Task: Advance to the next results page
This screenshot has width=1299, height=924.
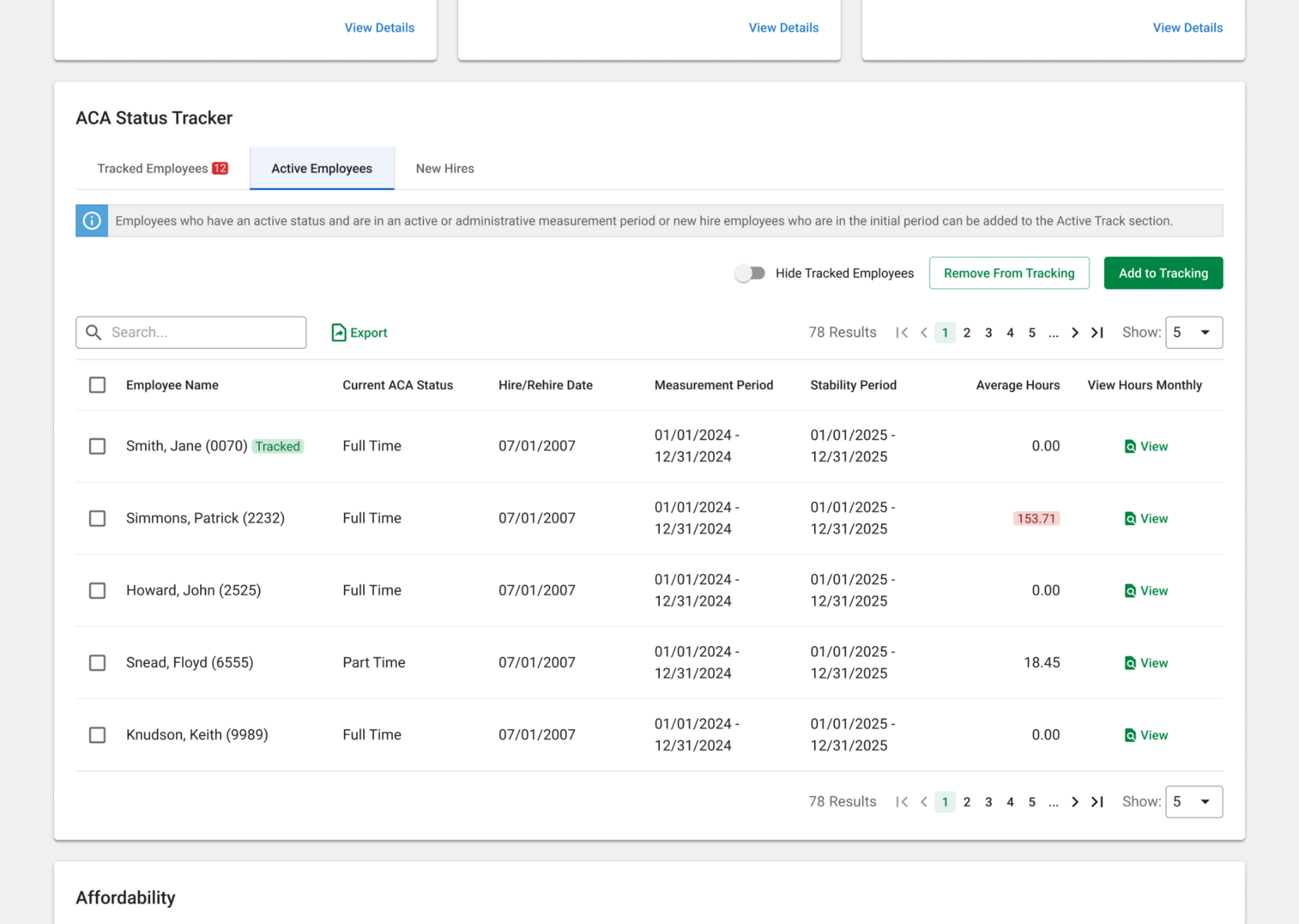Action: pyautogui.click(x=1075, y=332)
